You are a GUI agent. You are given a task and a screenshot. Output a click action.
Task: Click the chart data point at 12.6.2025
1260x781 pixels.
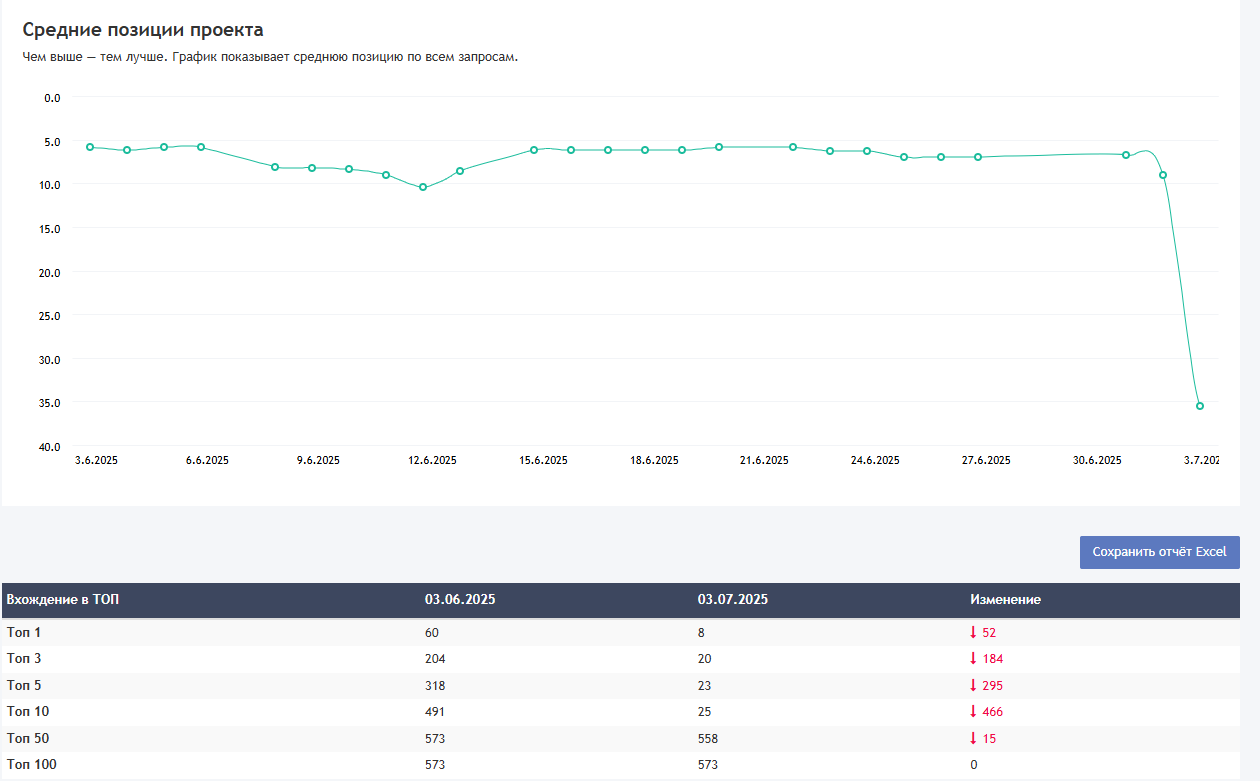click(423, 187)
